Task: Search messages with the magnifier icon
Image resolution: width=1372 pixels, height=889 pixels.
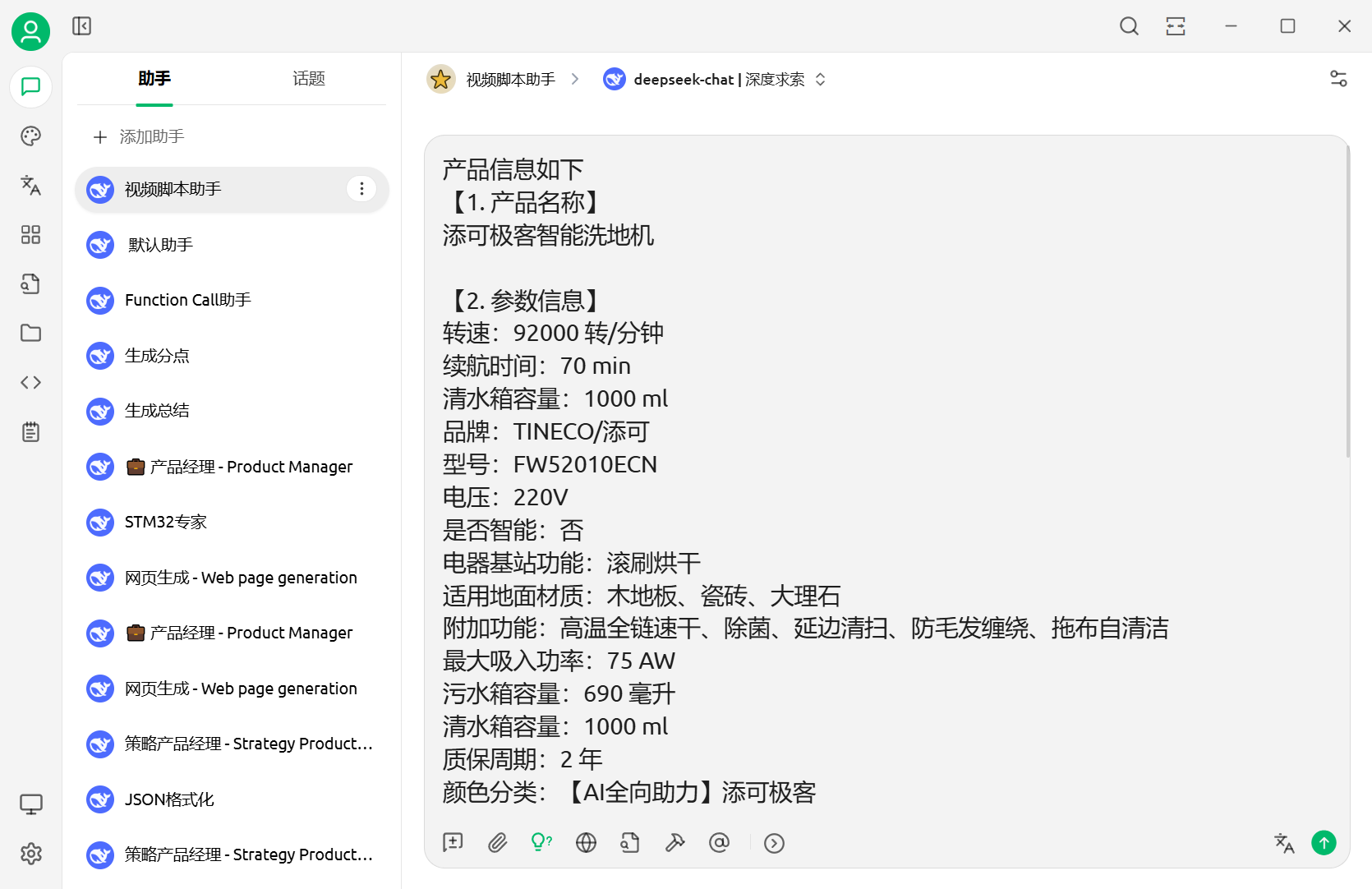Action: pyautogui.click(x=1129, y=26)
